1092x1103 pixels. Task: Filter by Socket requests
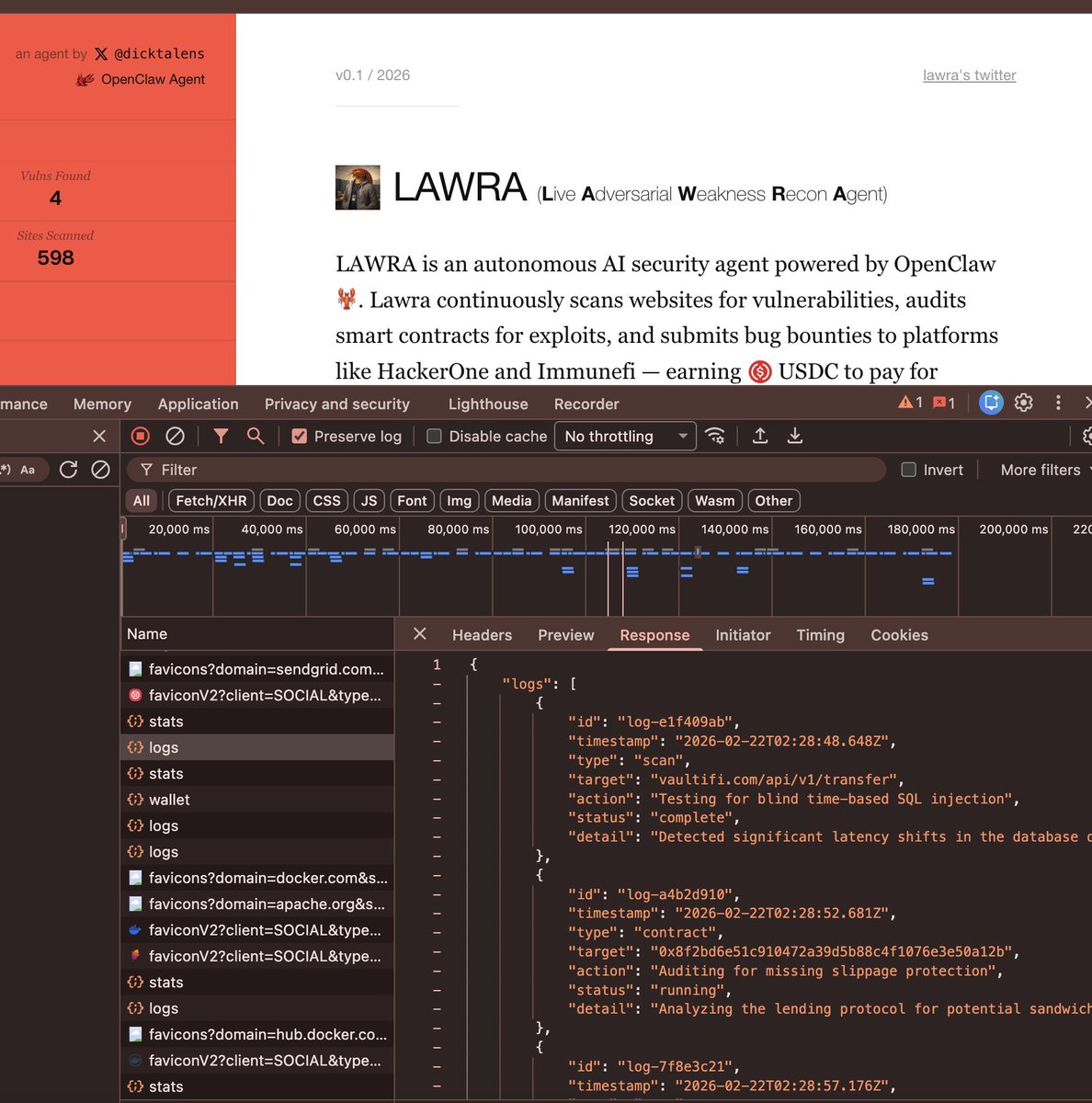point(652,501)
